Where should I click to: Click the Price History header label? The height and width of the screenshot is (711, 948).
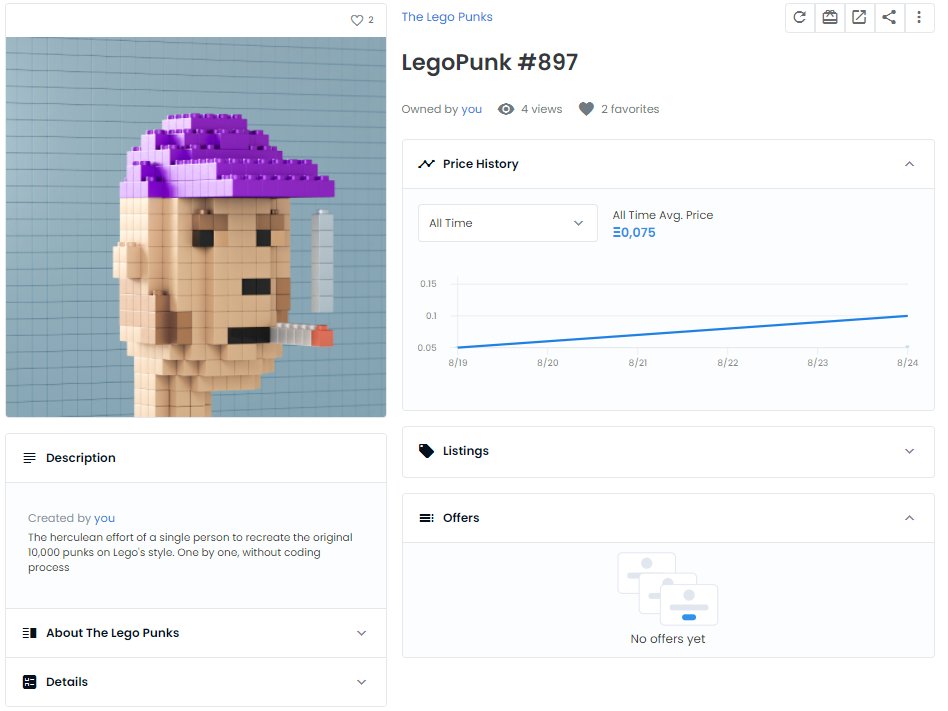click(480, 164)
